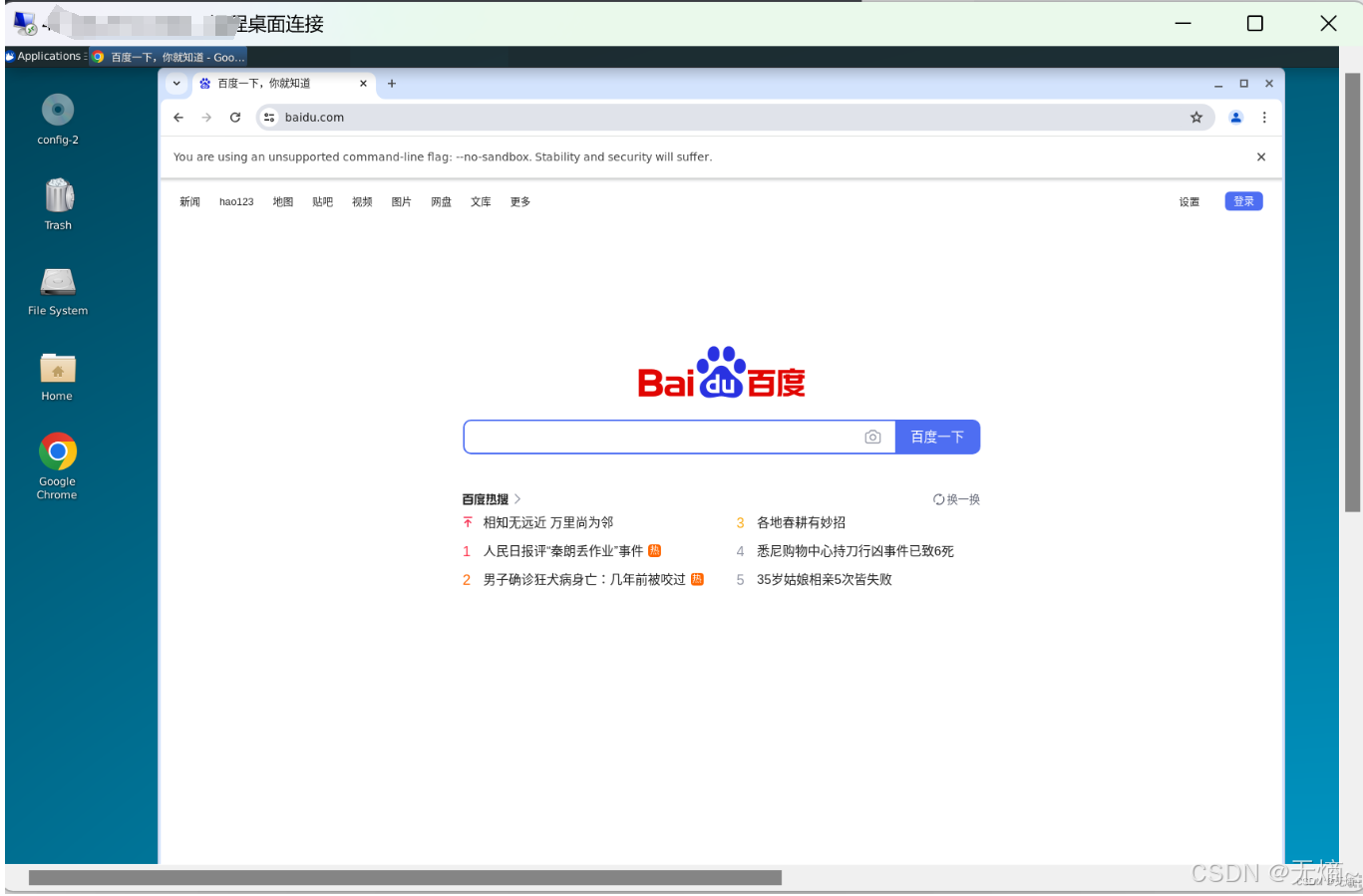The height and width of the screenshot is (896, 1363).
Task: Click the browser back arrow
Action: tap(178, 118)
